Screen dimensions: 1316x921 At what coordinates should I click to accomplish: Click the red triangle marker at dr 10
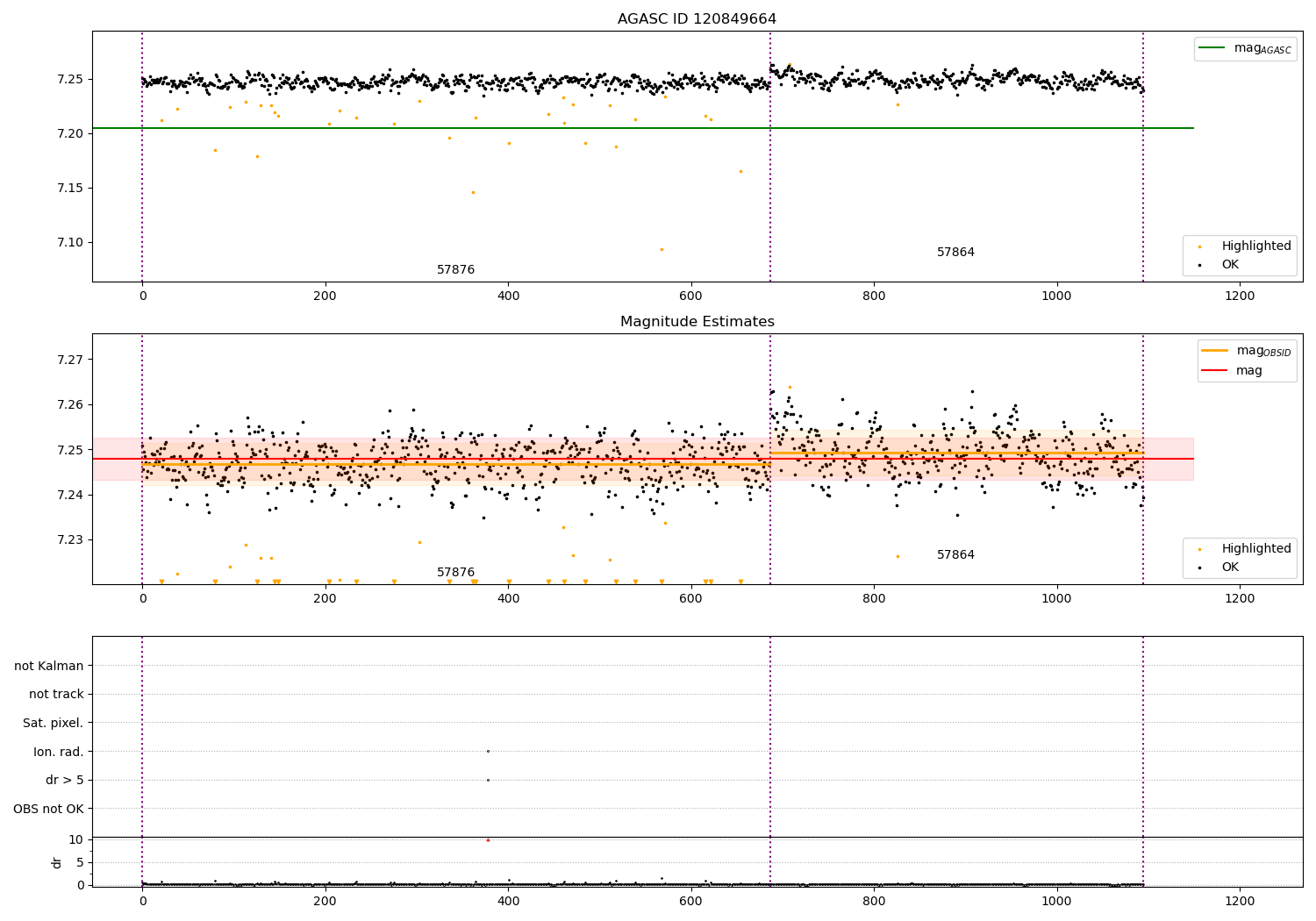(488, 839)
